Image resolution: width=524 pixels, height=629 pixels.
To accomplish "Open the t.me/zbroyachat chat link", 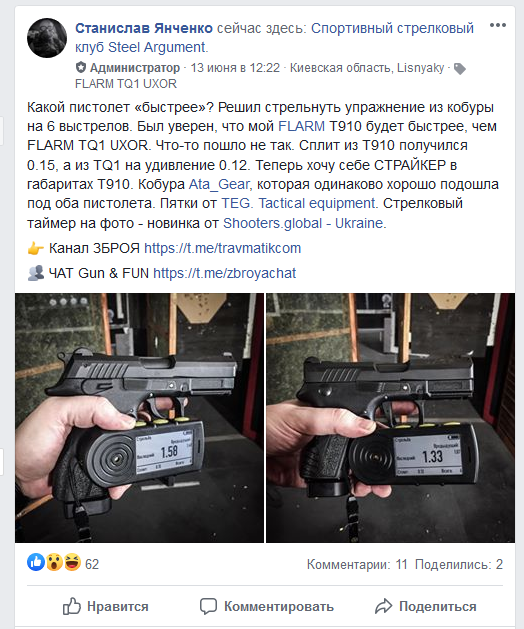I will (x=224, y=273).
